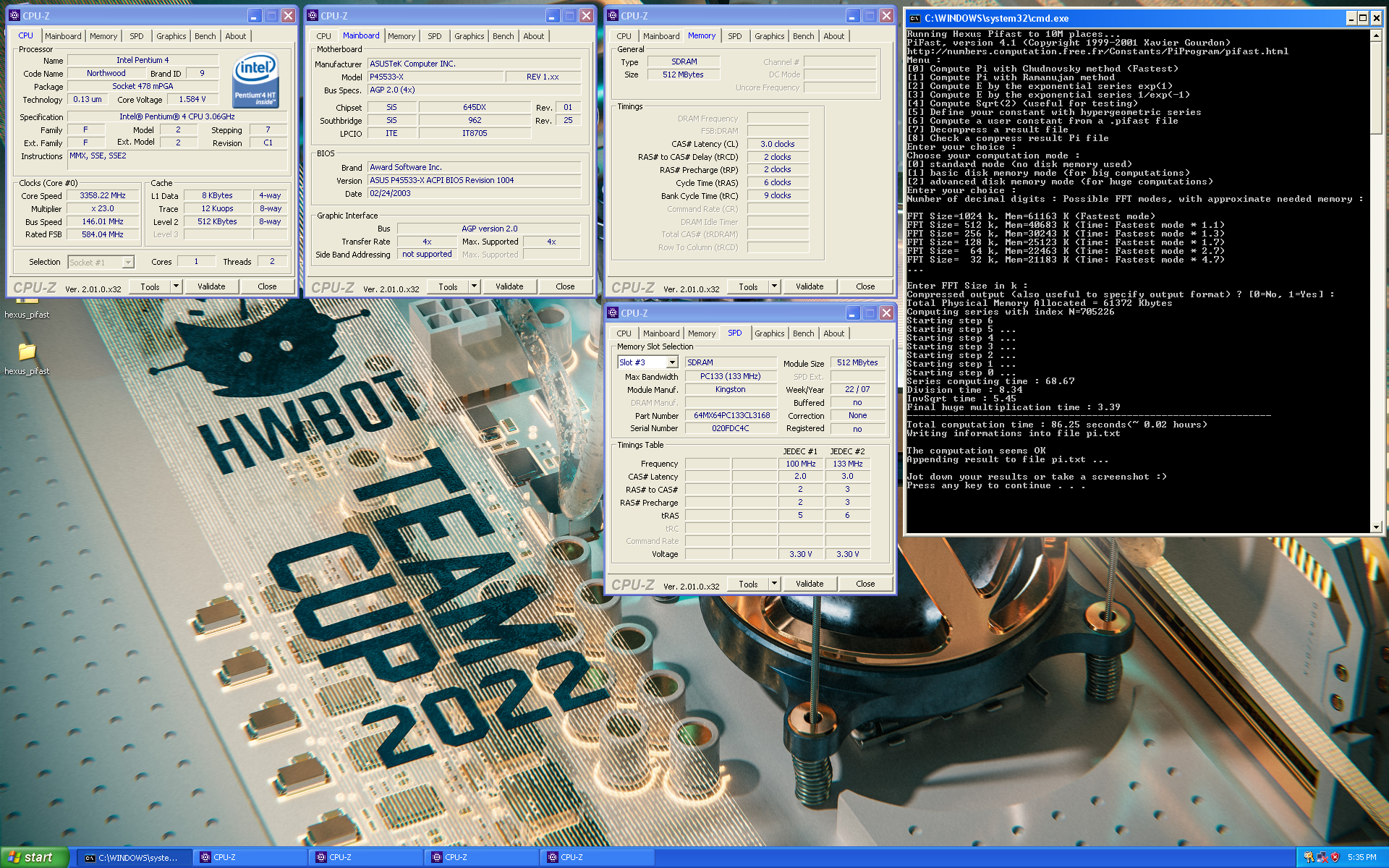Click the Model field P4S533-X
The height and width of the screenshot is (868, 1389).
coord(436,77)
